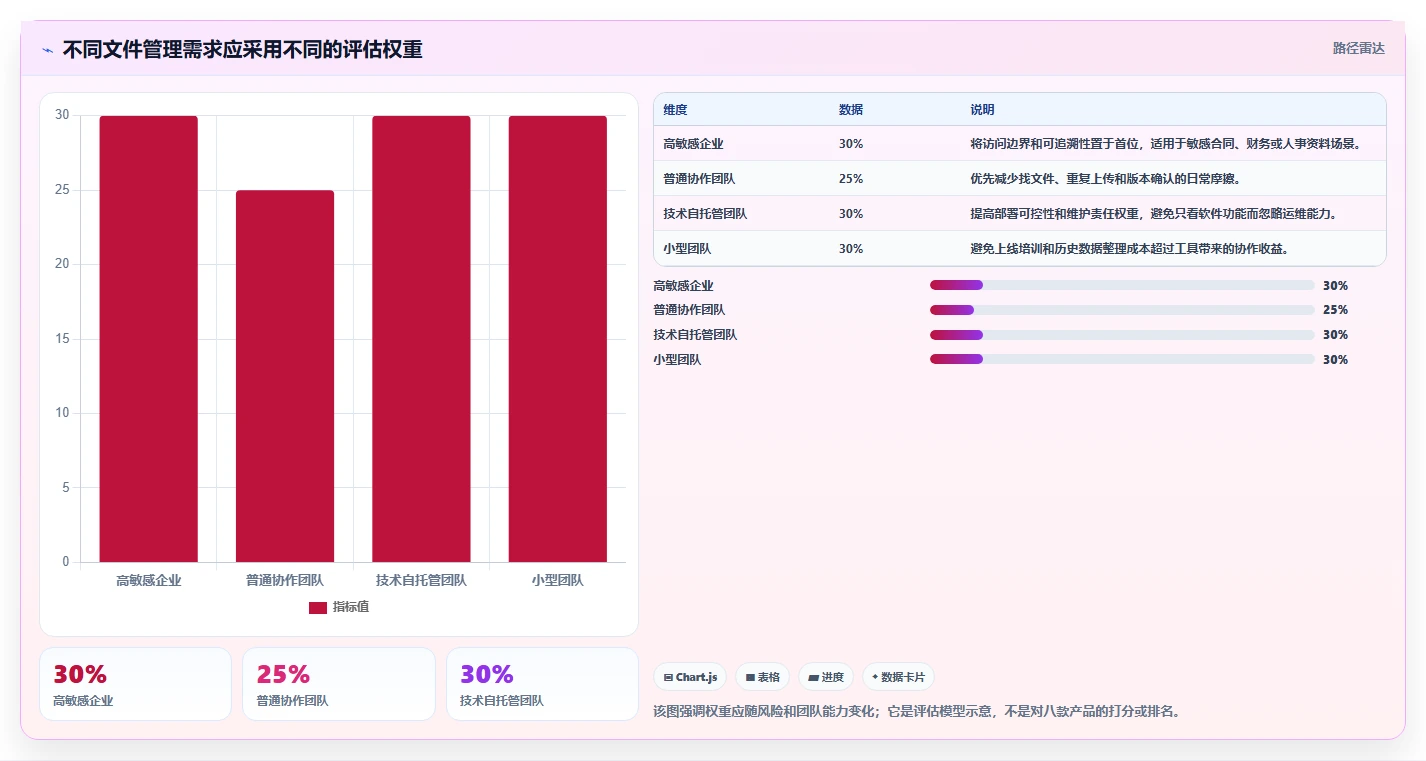
Task: Click the 普通协作团队 label above progress list
Action: (689, 310)
